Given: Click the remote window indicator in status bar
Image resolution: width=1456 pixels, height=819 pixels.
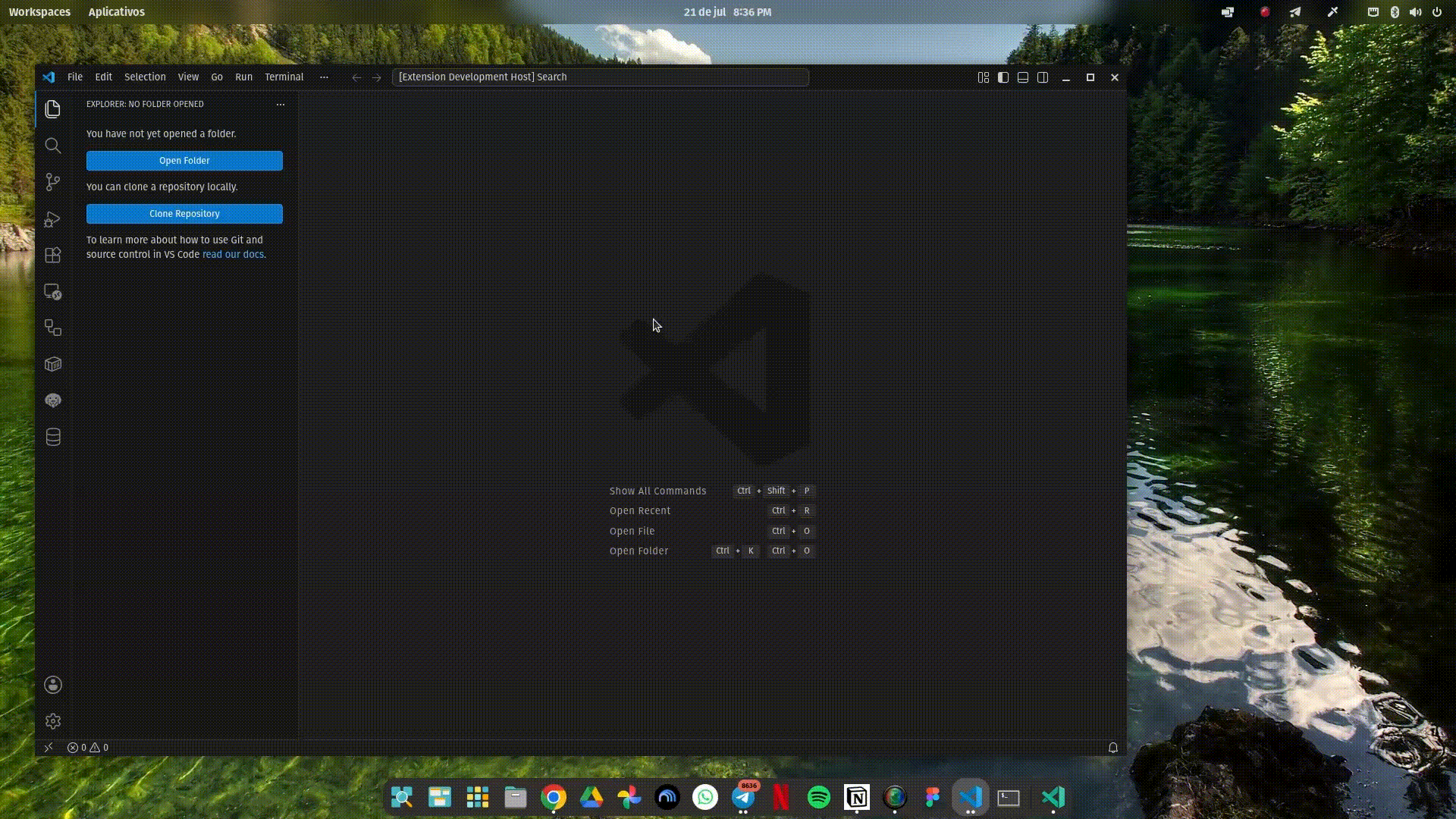Looking at the screenshot, I should click(49, 748).
